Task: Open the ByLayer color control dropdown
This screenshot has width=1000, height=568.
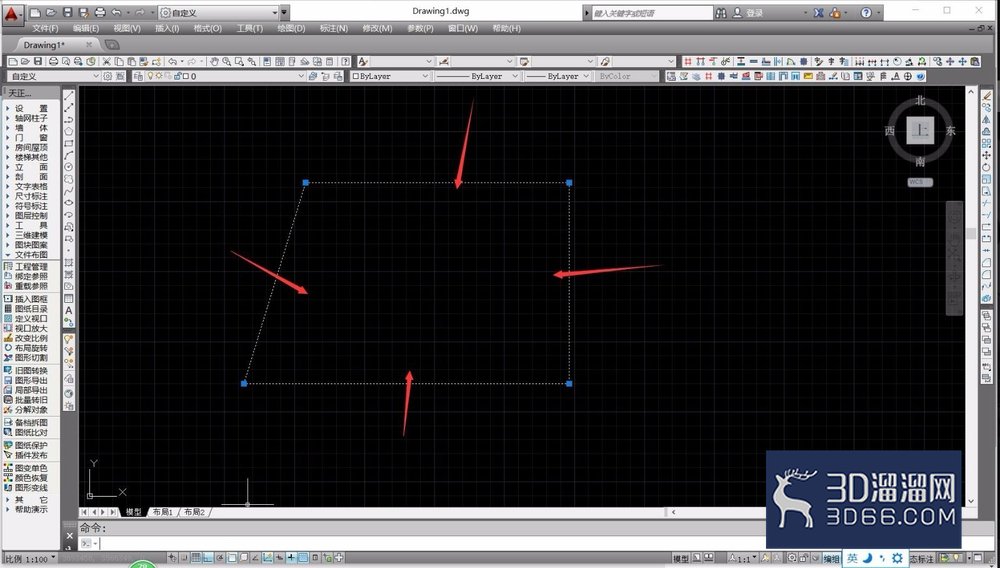Action: click(x=390, y=76)
